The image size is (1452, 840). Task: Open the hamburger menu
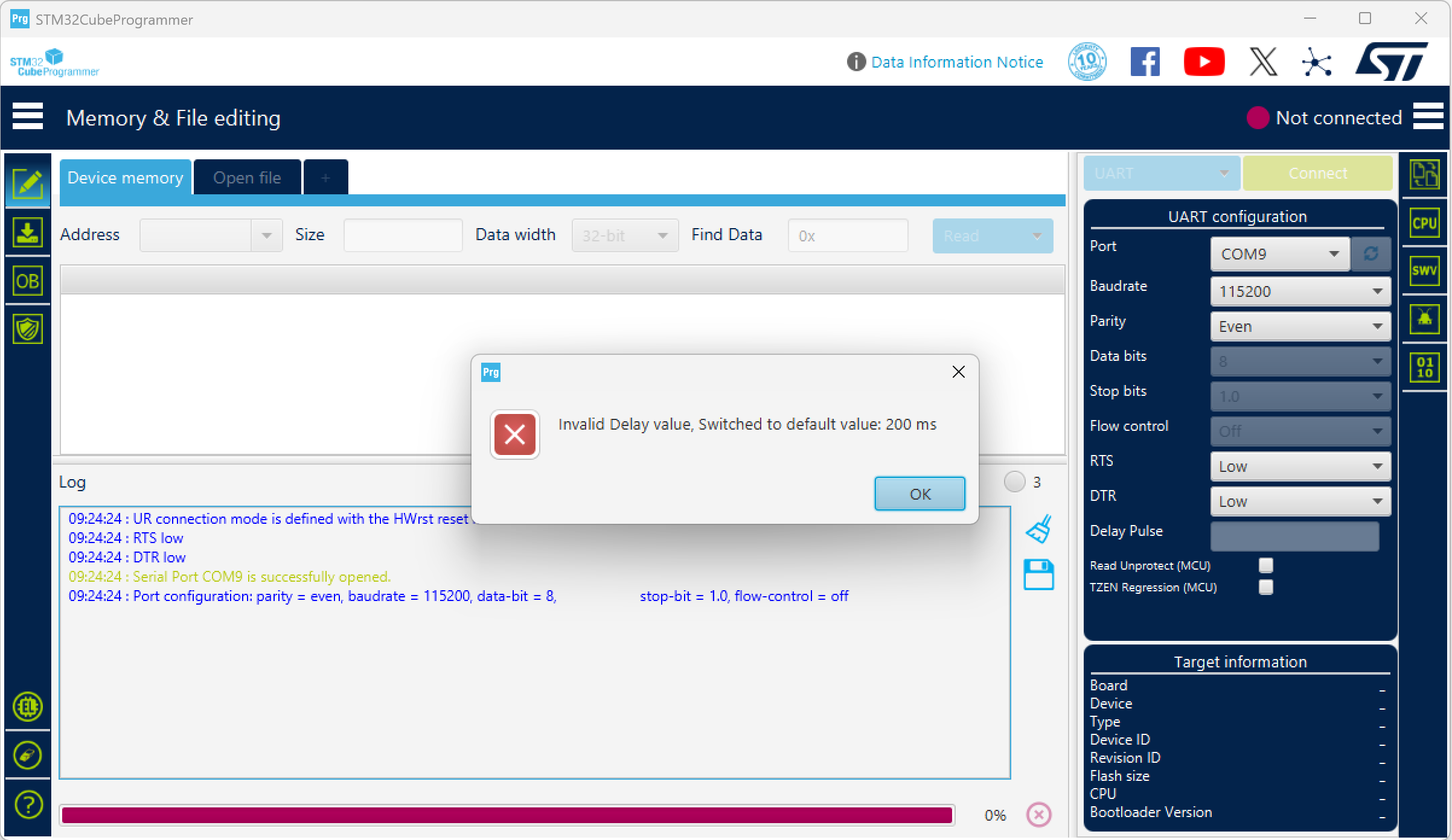(27, 116)
